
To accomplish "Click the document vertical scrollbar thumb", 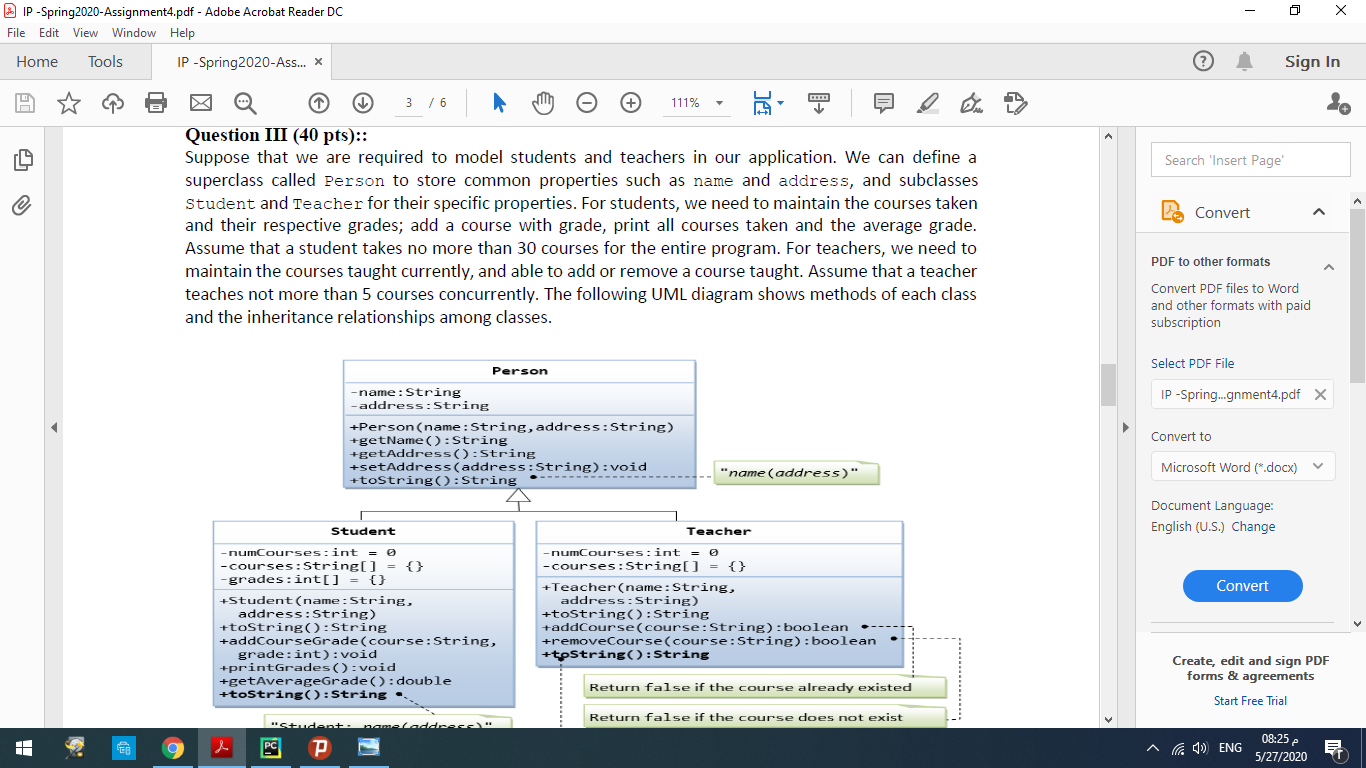I will pos(1107,385).
